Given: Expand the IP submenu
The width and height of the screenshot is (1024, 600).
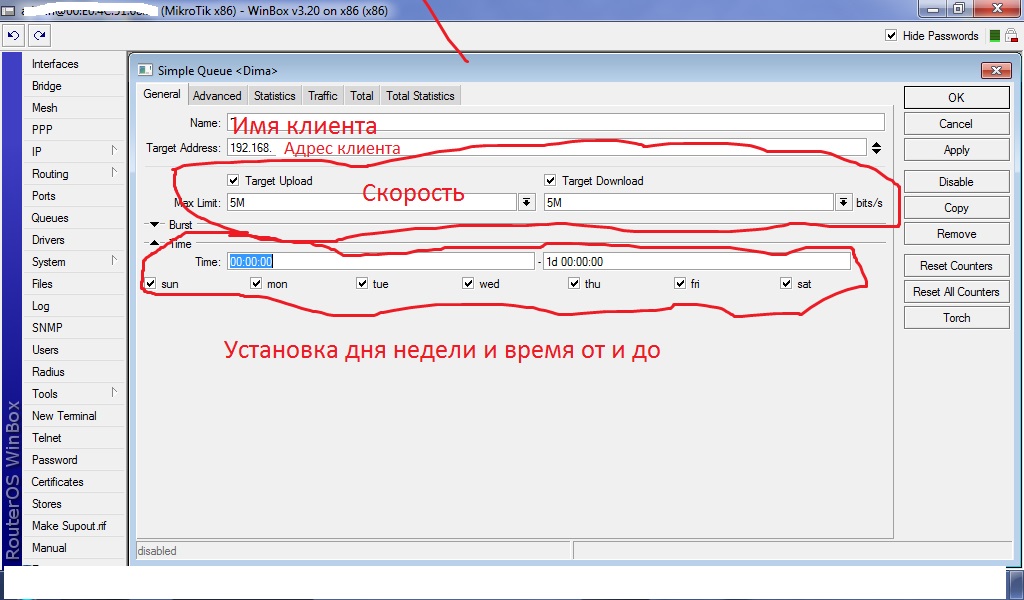Looking at the screenshot, I should [114, 151].
